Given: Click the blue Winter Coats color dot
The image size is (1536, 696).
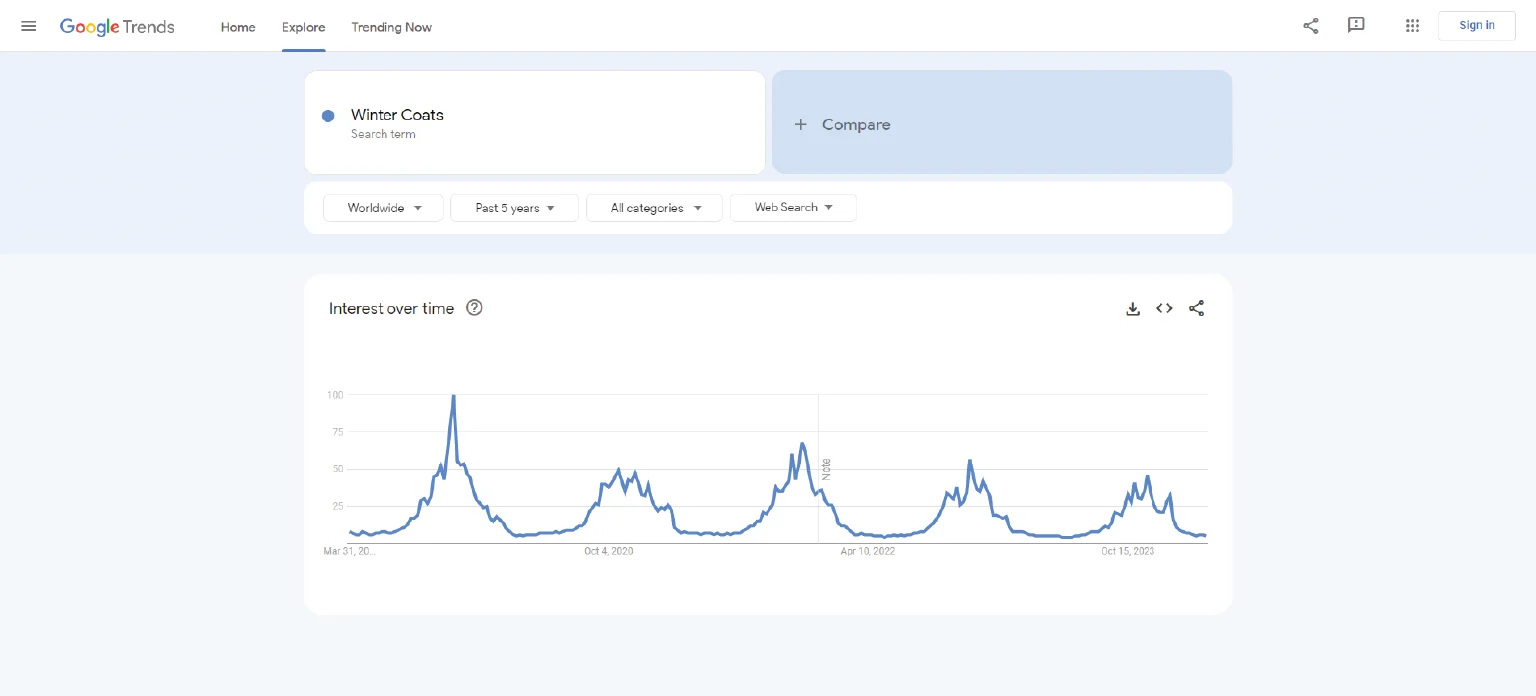Looking at the screenshot, I should (x=328, y=116).
